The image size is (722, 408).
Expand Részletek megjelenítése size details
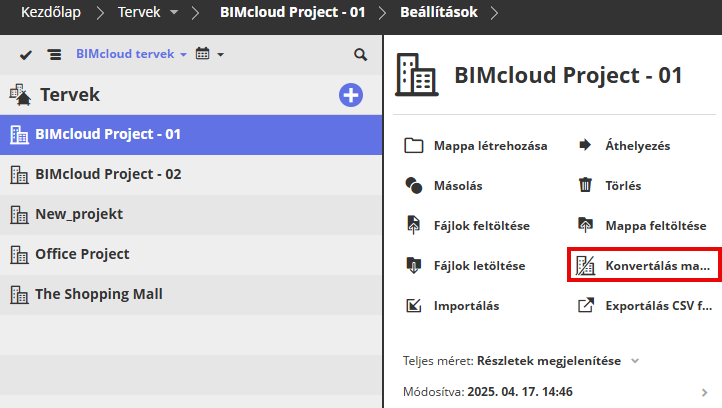click(x=558, y=360)
